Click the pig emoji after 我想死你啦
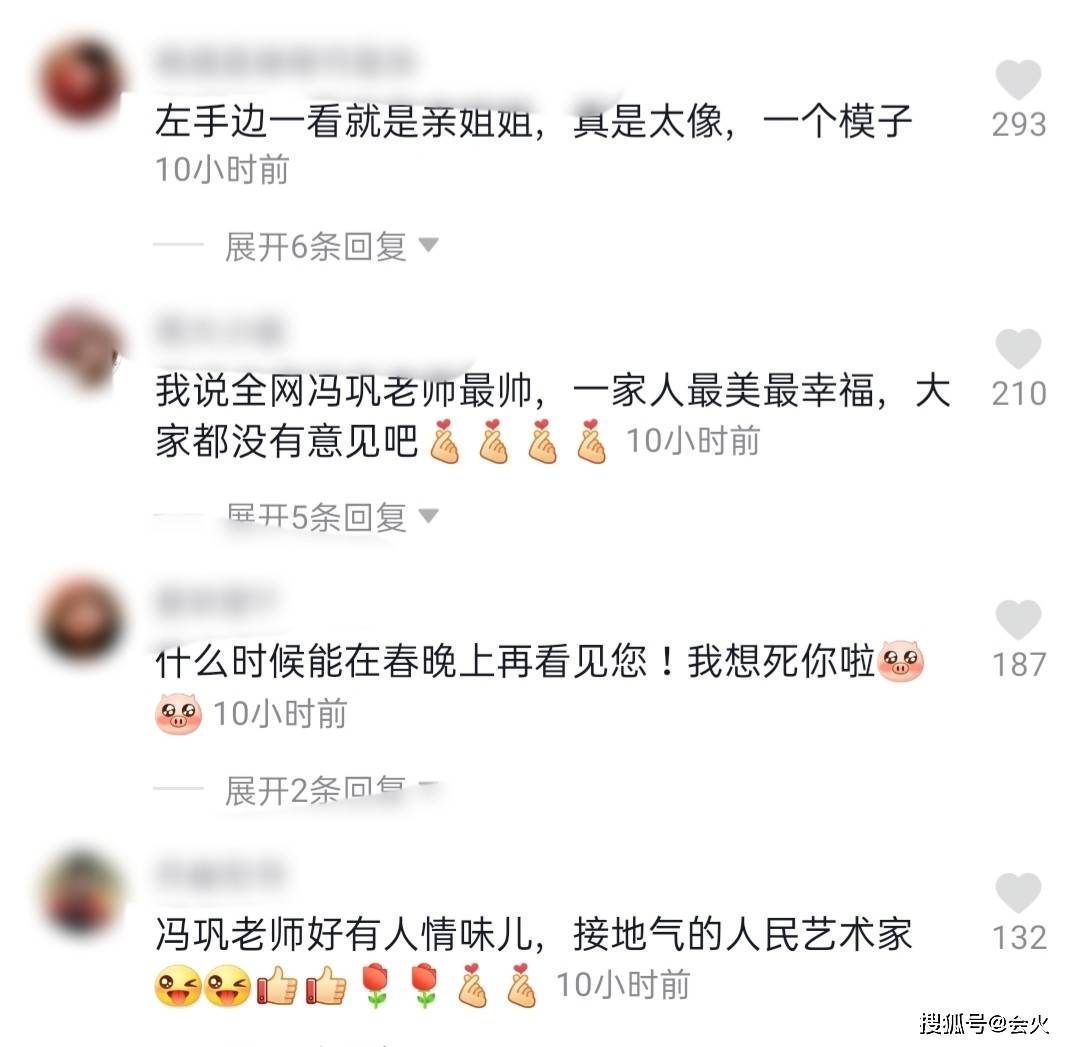 pos(901,661)
